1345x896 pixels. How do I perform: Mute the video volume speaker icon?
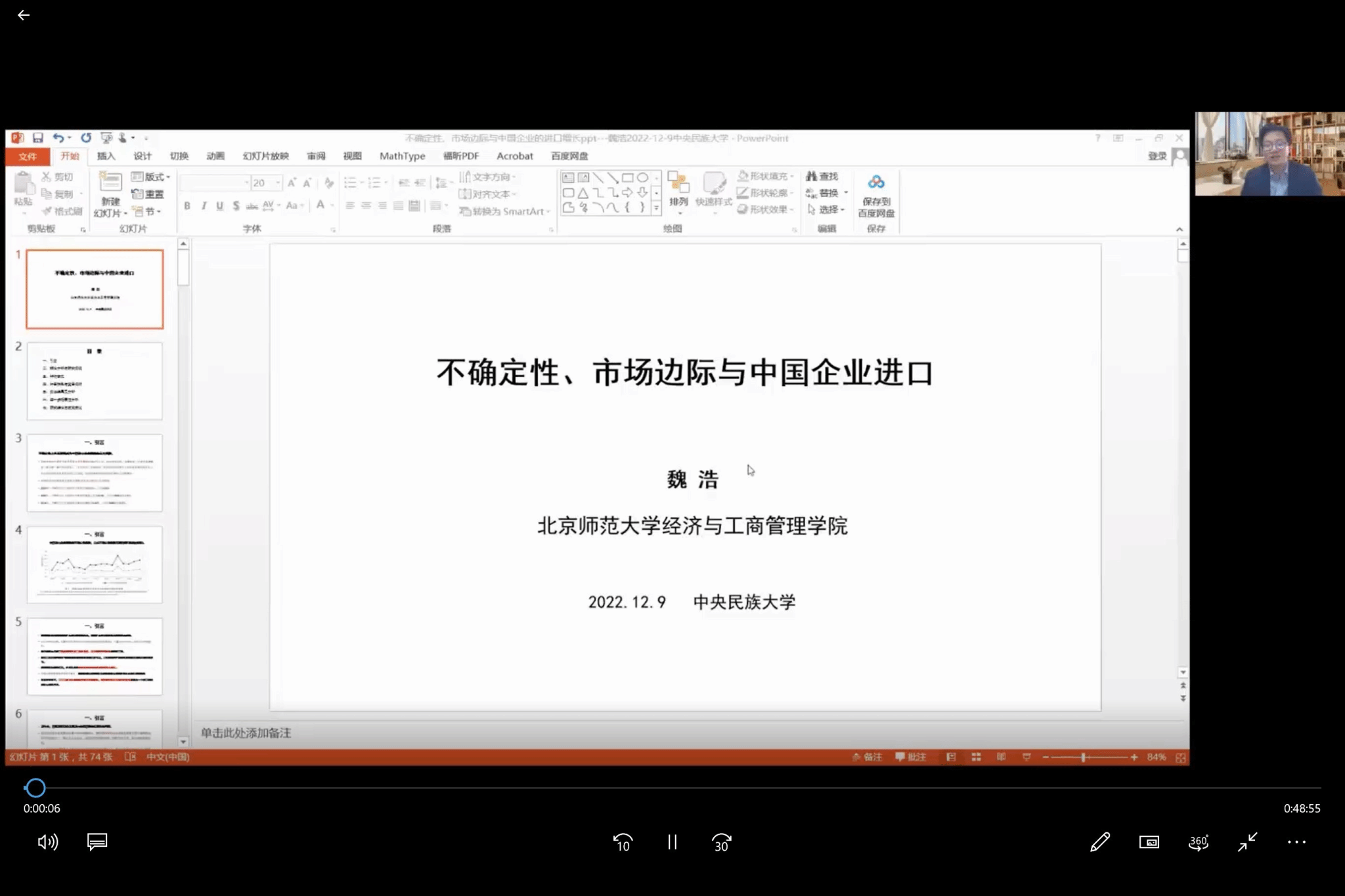pyautogui.click(x=47, y=842)
